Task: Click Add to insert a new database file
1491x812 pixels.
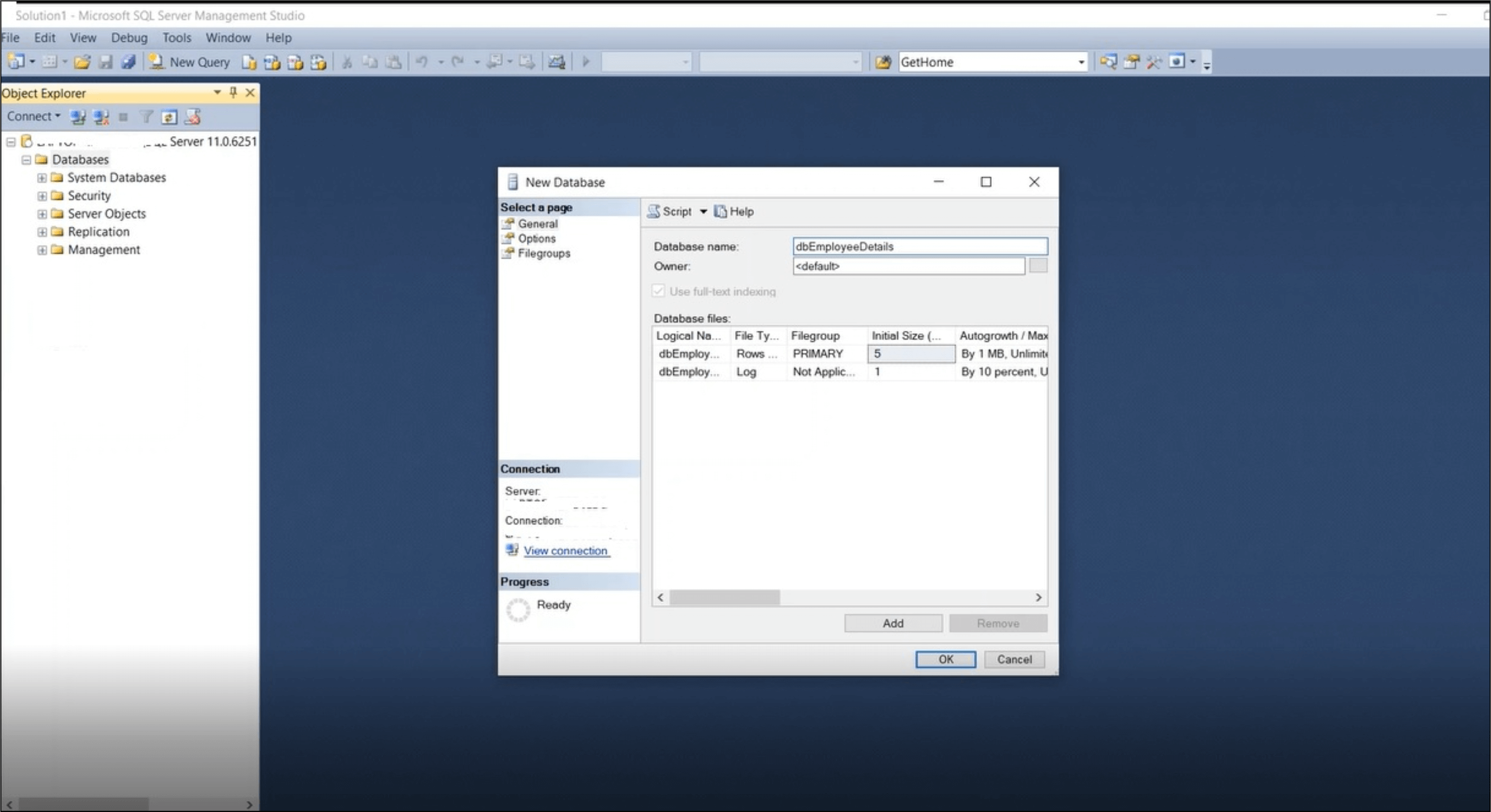Action: tap(893, 623)
